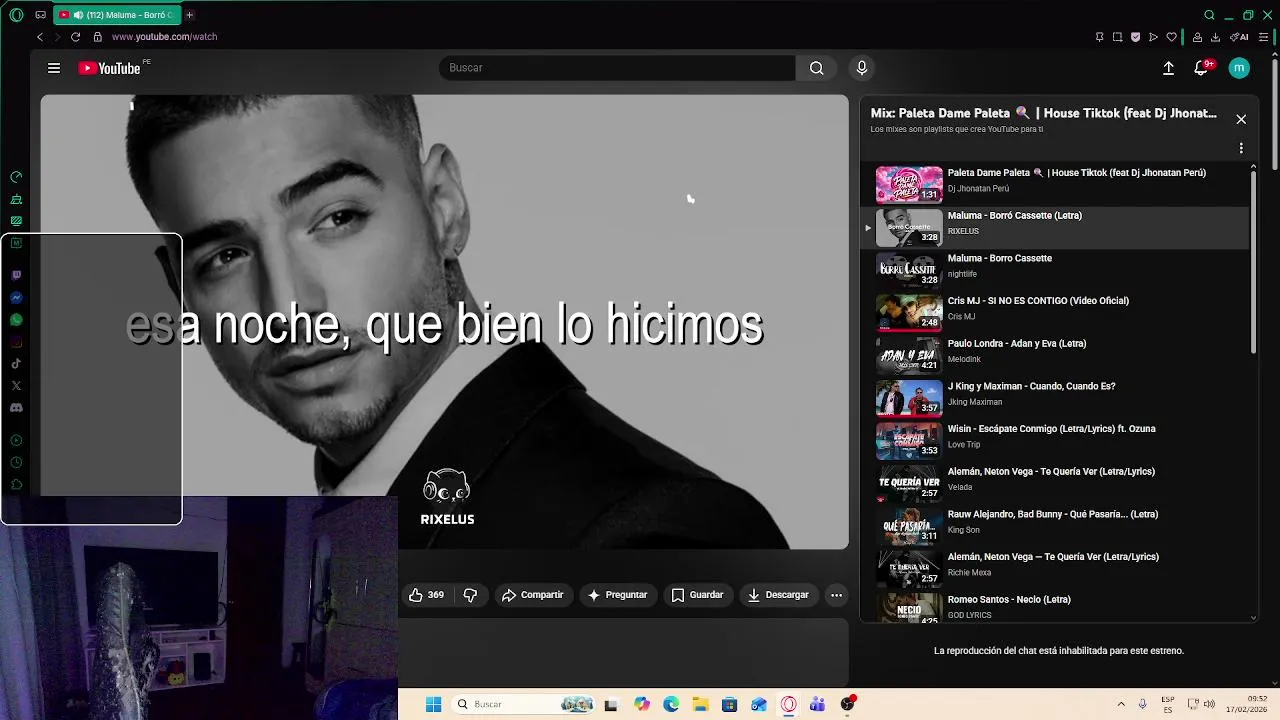Screen dimensions: 1280x720
Task: Open Microsoft Edge from the taskbar
Action: click(671, 704)
